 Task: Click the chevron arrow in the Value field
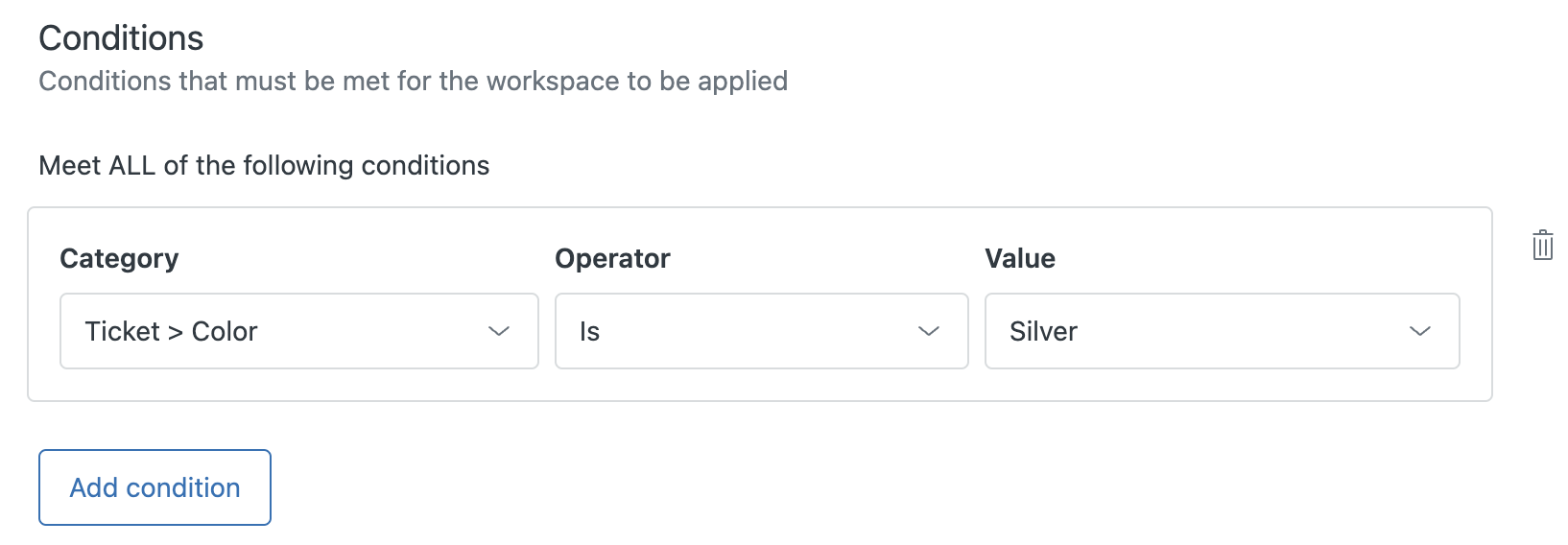pos(1420,331)
